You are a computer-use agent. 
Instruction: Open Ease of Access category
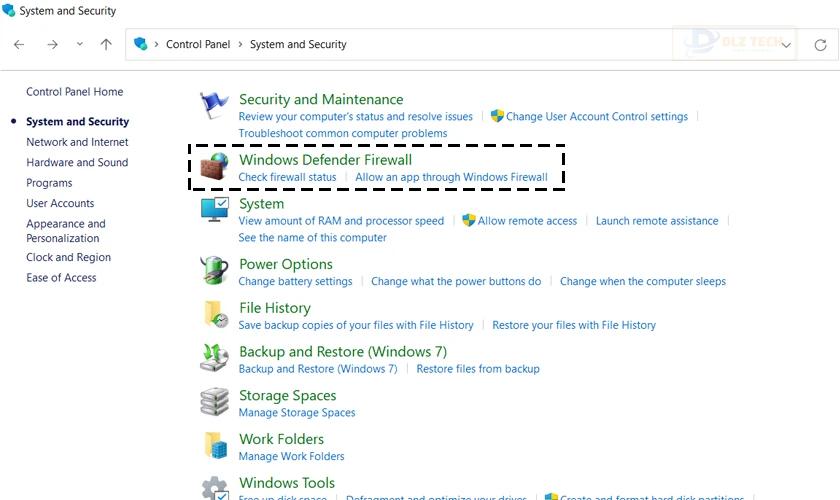[61, 278]
